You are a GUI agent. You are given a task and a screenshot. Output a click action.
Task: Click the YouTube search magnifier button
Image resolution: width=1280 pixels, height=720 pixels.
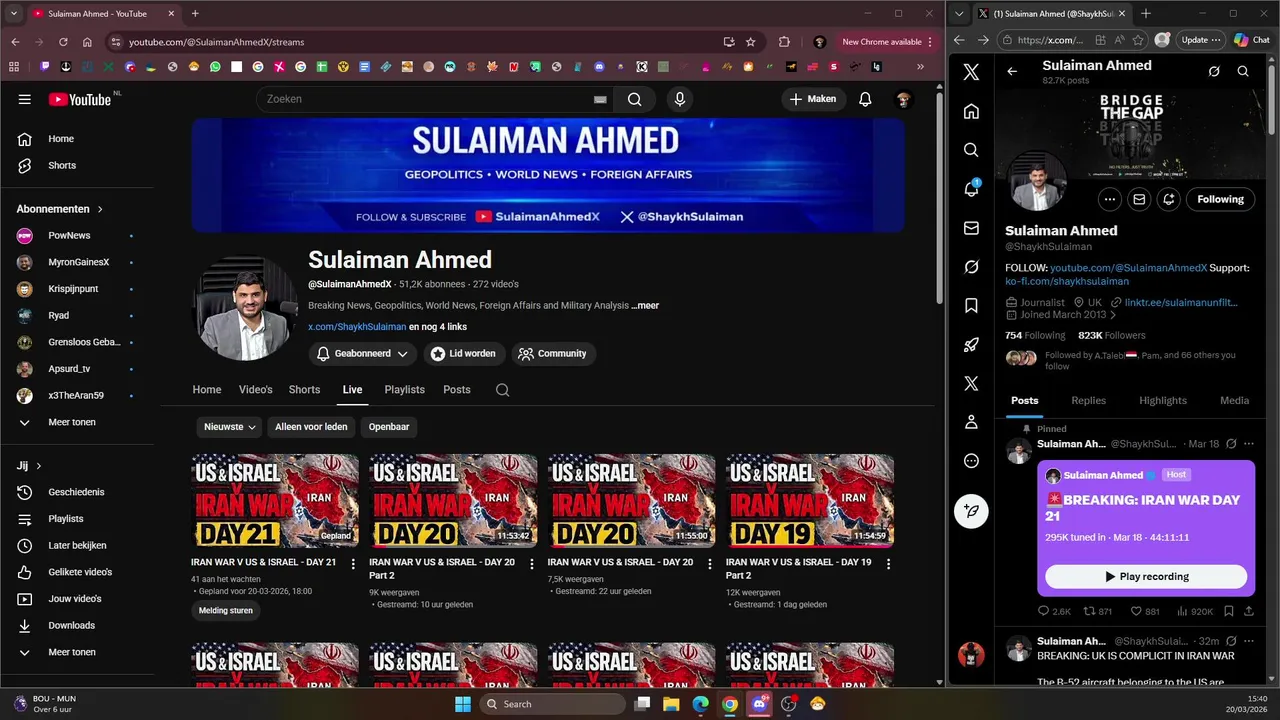634,99
